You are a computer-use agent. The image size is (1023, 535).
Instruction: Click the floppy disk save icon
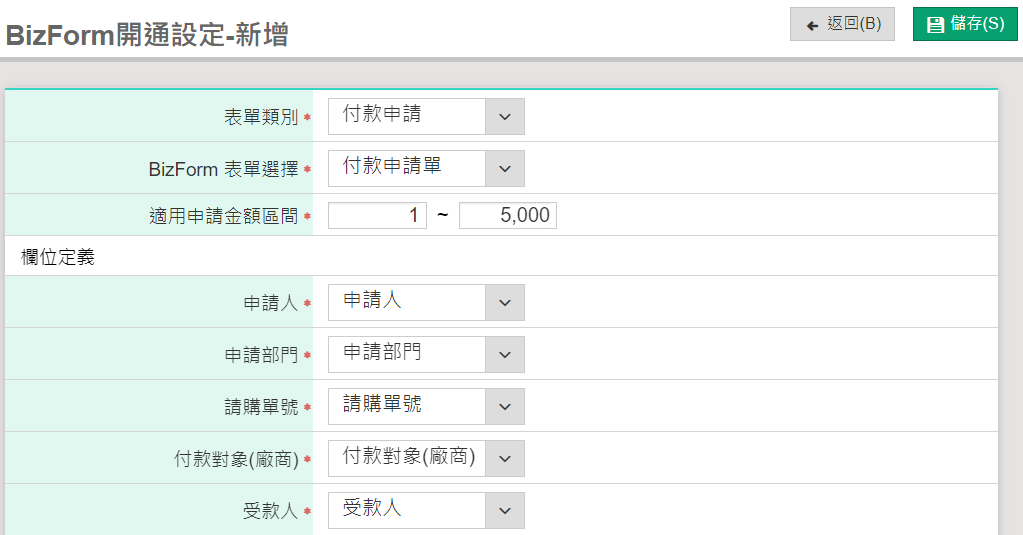click(x=936, y=25)
